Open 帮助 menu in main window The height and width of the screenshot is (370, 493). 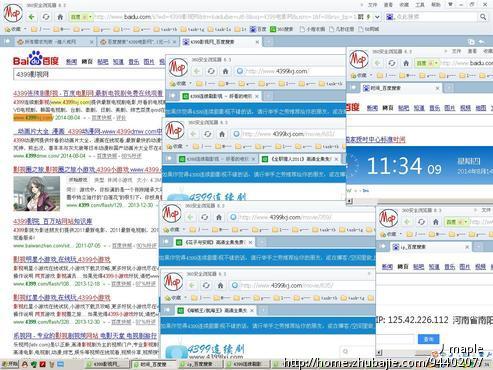436,5
